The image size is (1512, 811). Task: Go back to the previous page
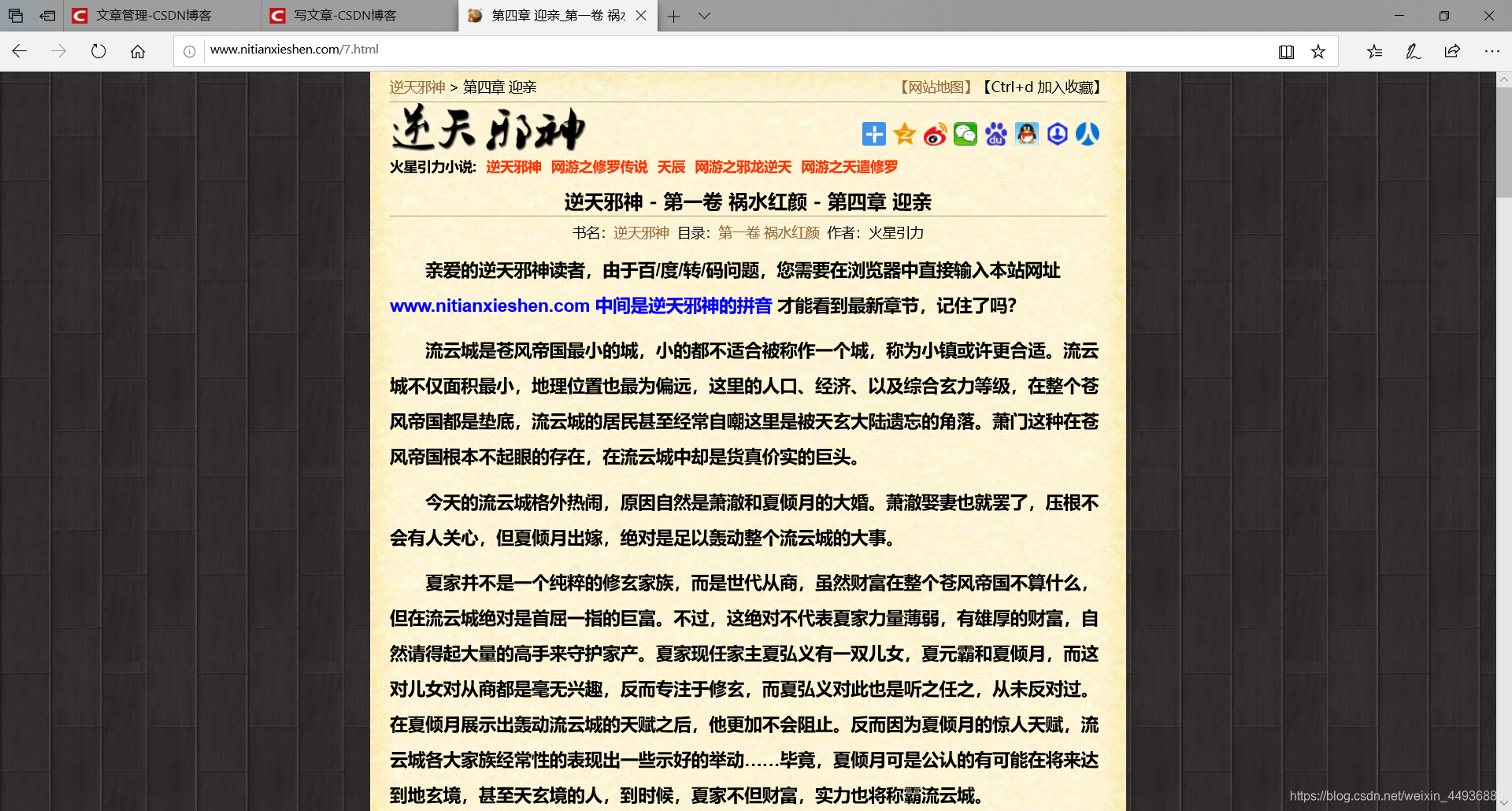pyautogui.click(x=20, y=51)
